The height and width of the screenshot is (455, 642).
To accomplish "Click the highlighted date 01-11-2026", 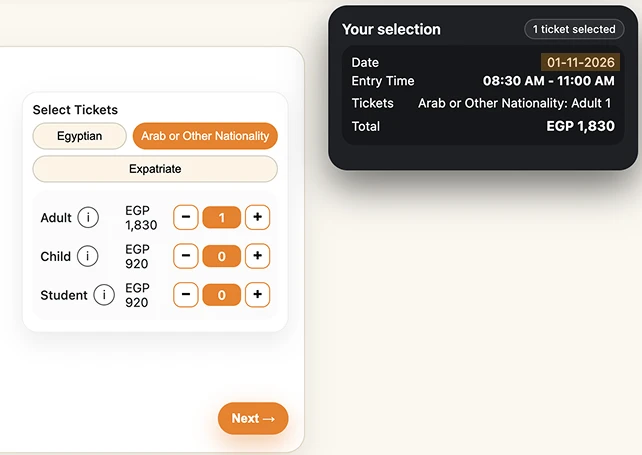I will click(581, 62).
